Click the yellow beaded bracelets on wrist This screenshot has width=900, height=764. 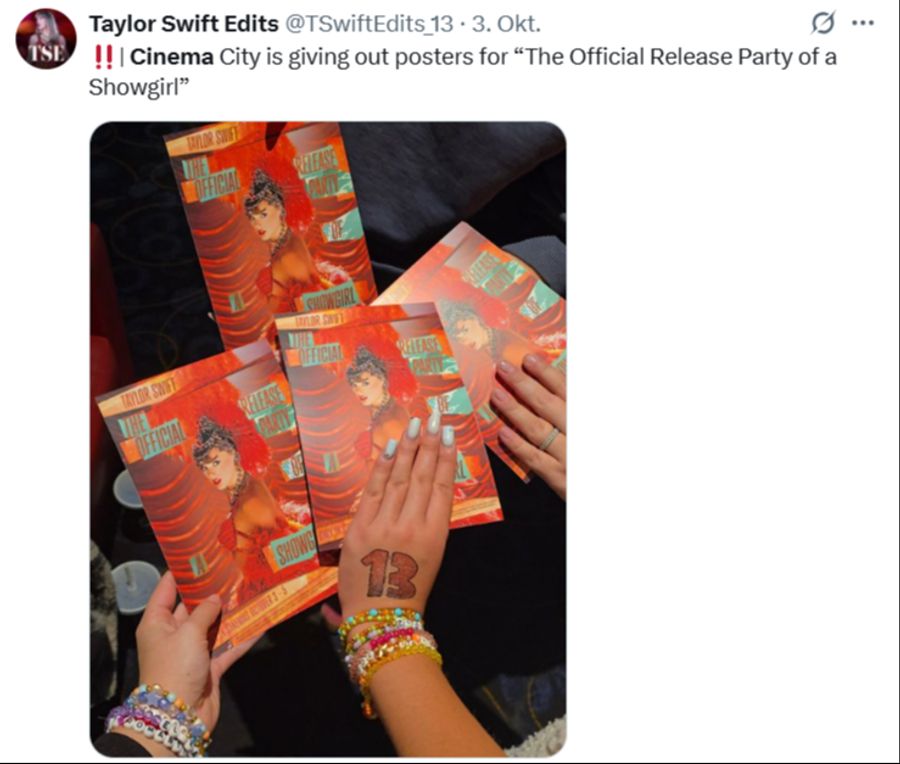(x=390, y=649)
